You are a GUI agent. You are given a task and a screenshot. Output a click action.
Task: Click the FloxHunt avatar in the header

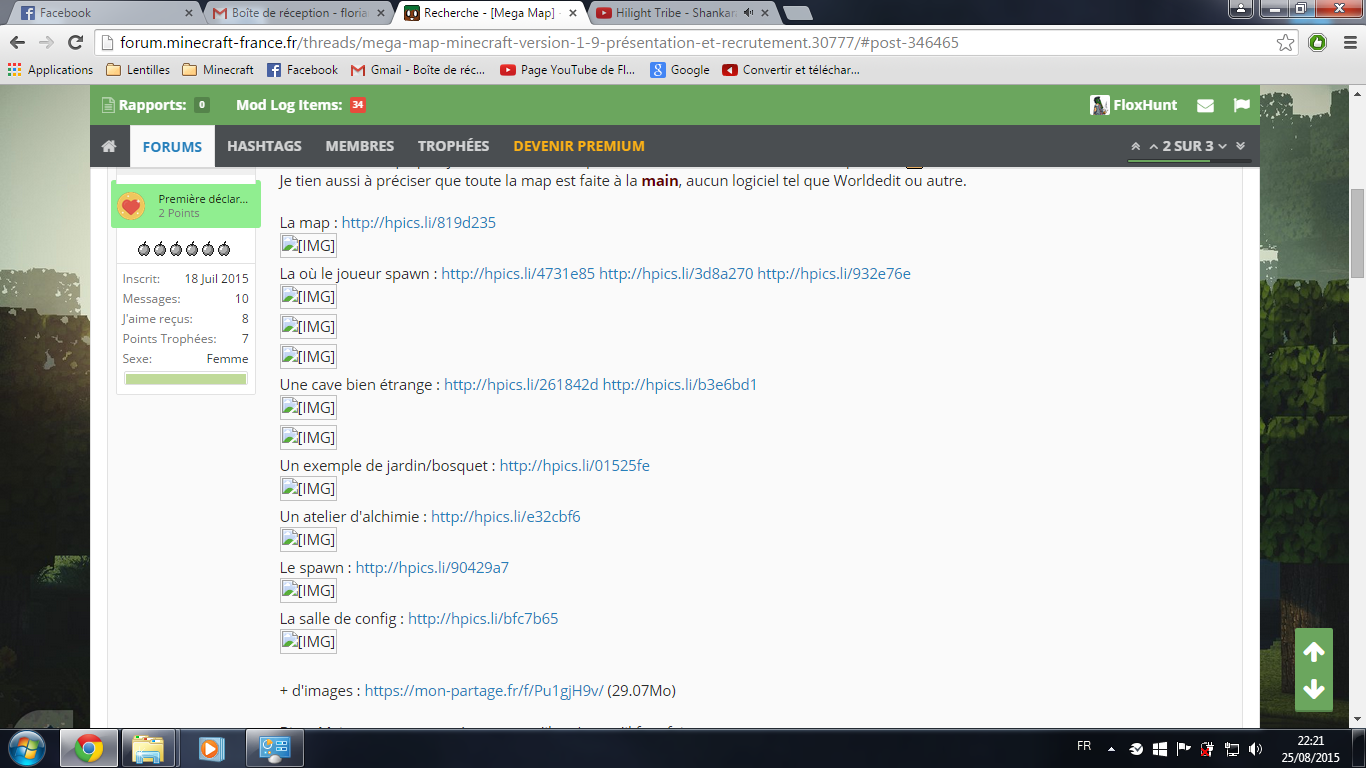tap(1100, 105)
